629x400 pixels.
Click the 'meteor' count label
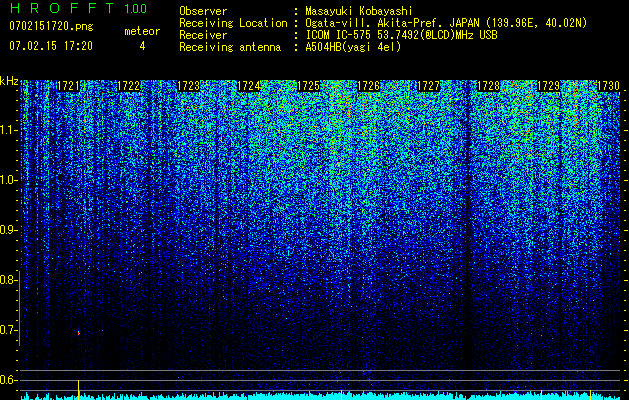[142, 31]
